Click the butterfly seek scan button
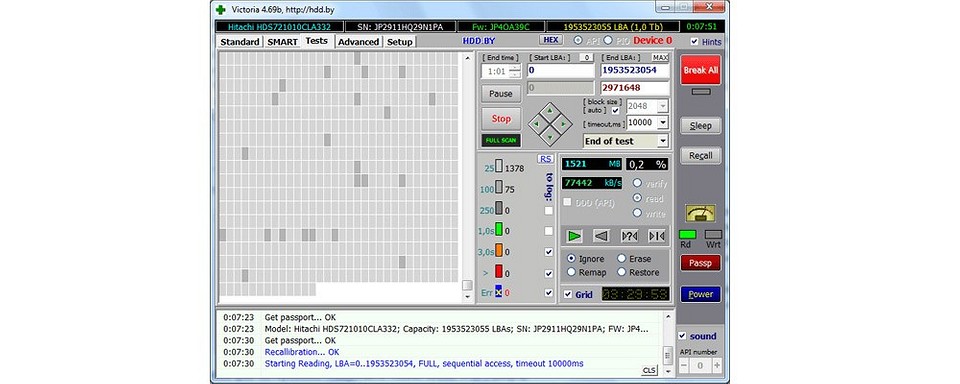This screenshot has width=960, height=384. pos(656,236)
